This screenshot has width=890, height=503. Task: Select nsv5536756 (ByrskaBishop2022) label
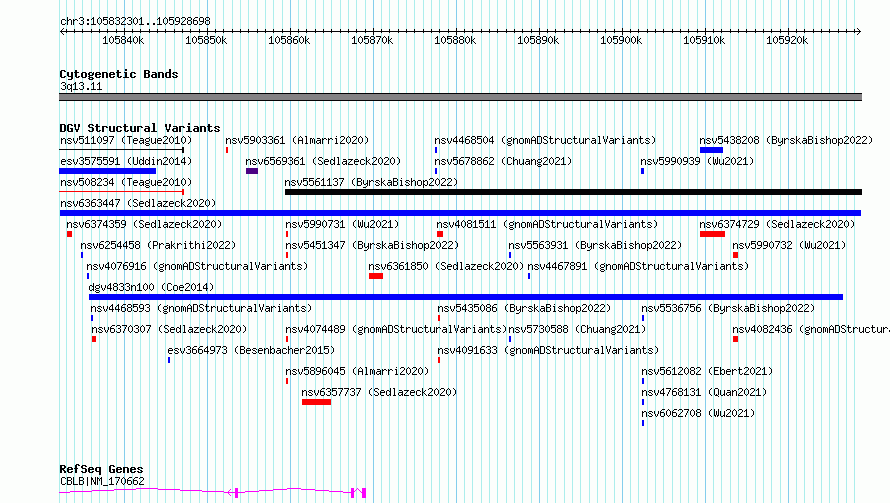coord(728,308)
